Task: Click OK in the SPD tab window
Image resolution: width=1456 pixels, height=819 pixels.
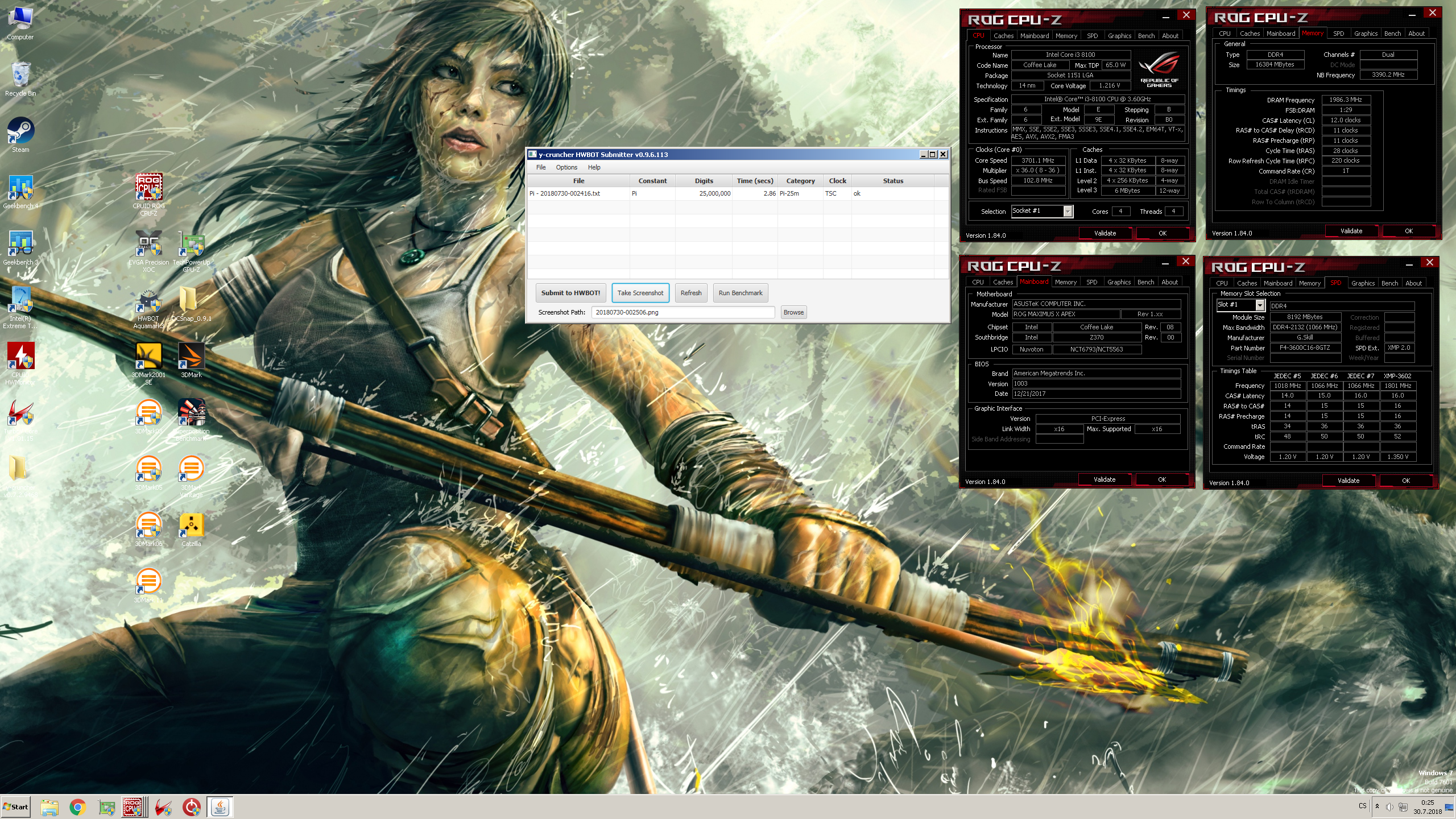Action: 1406,481
